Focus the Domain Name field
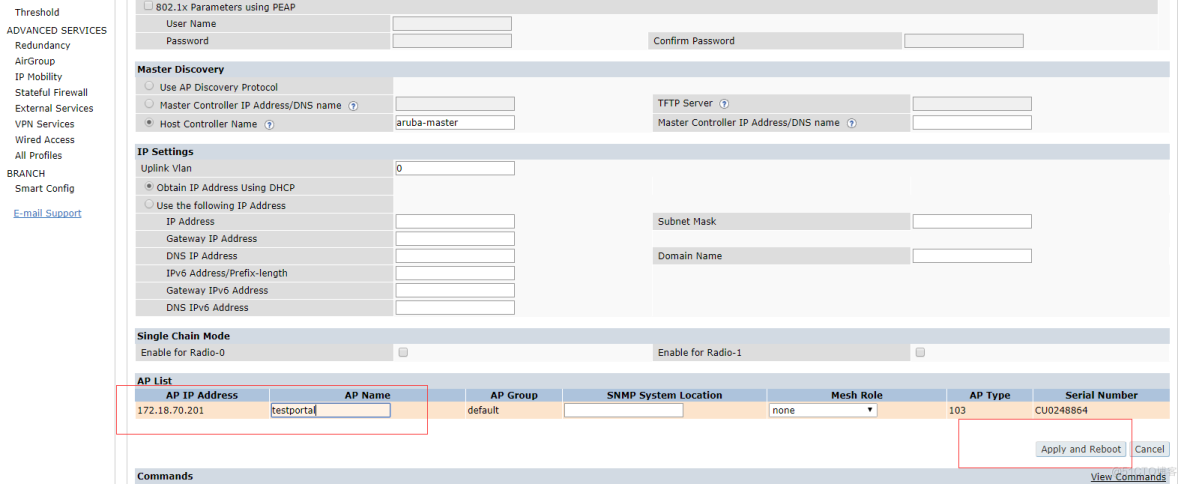Viewport: 1184px width, 484px height. click(972, 256)
